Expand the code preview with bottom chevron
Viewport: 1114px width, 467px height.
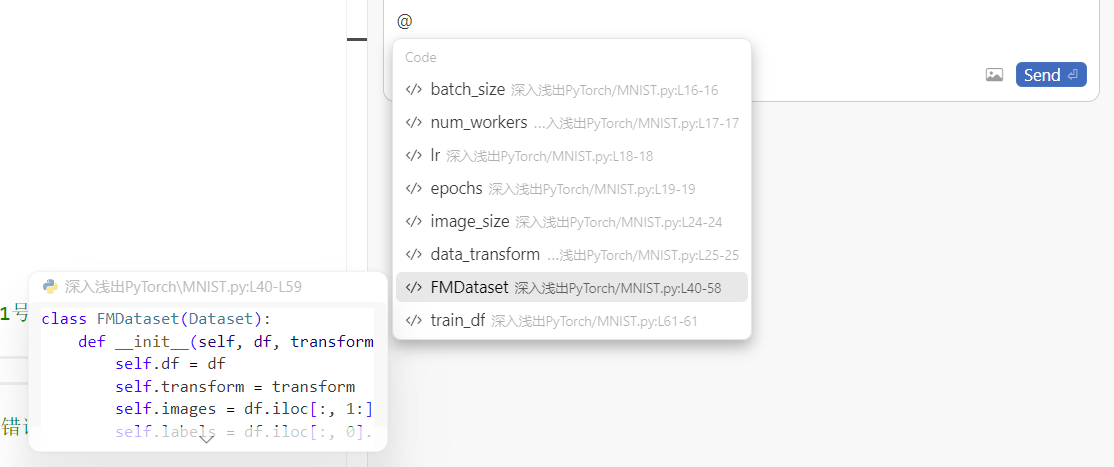coord(207,438)
